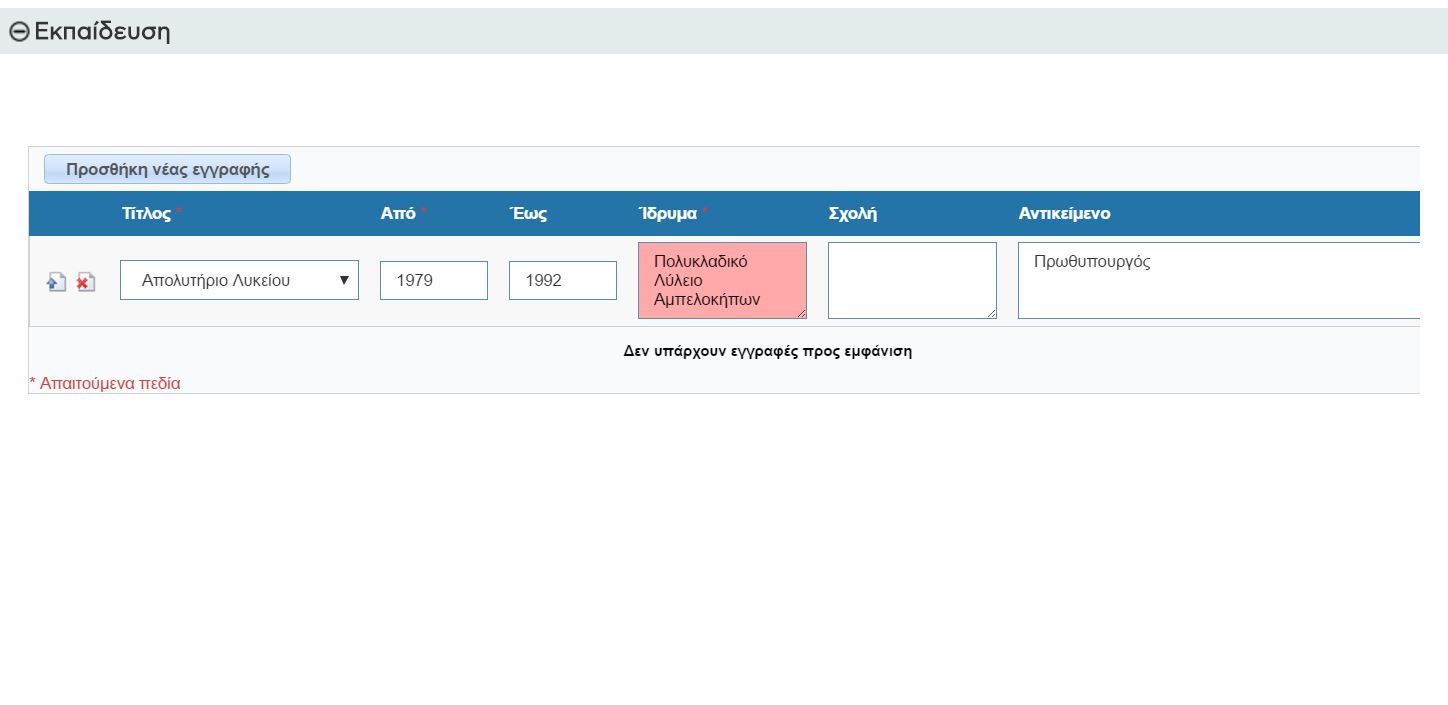Click the Σχολή column header
Image resolution: width=1448 pixels, height=705 pixels.
[852, 214]
